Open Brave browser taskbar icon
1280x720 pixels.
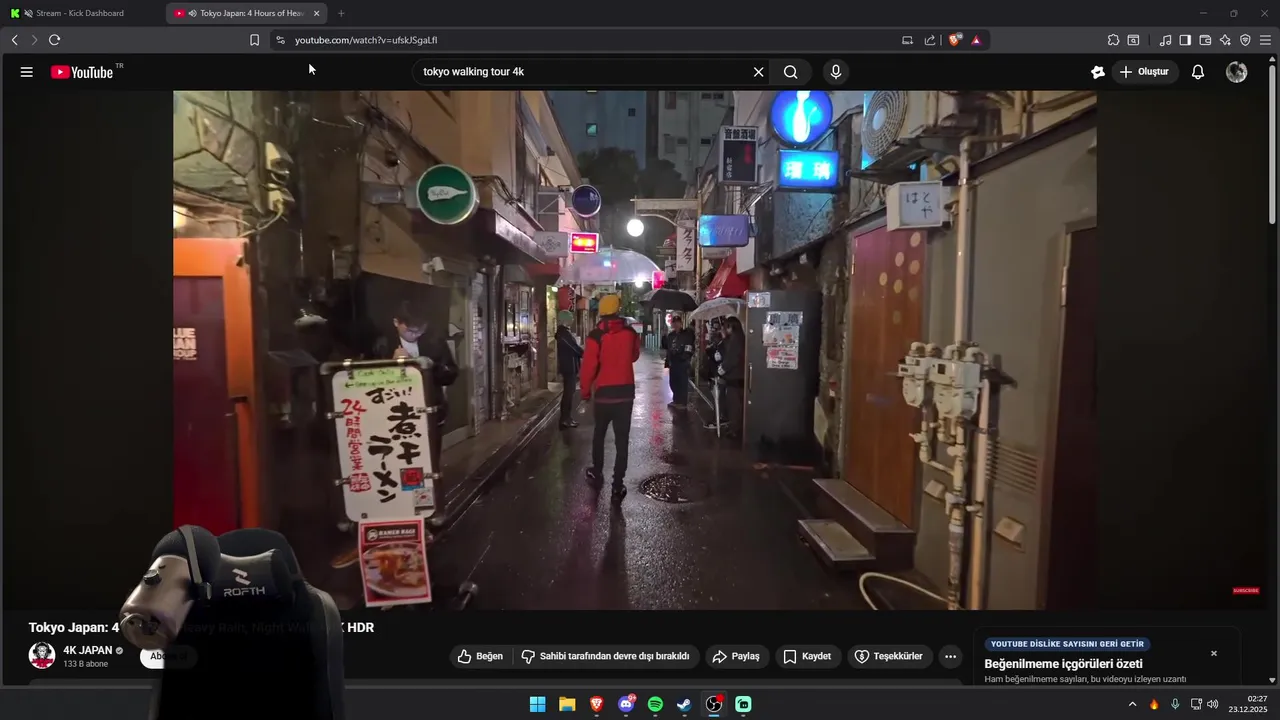click(596, 704)
